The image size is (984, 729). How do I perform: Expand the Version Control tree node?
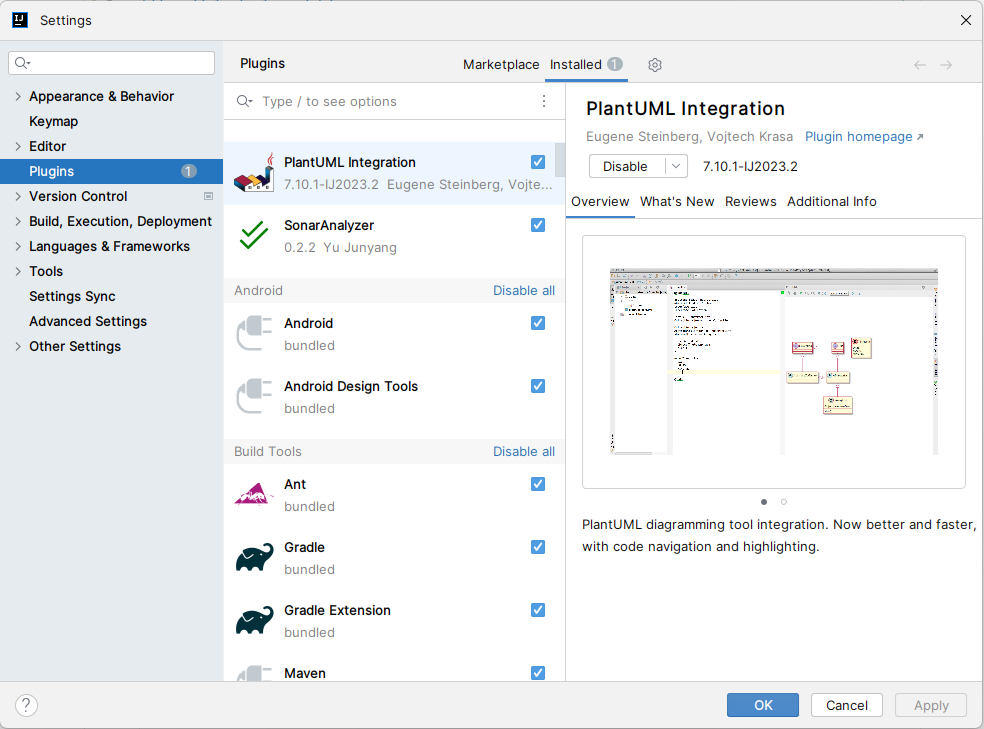click(18, 197)
